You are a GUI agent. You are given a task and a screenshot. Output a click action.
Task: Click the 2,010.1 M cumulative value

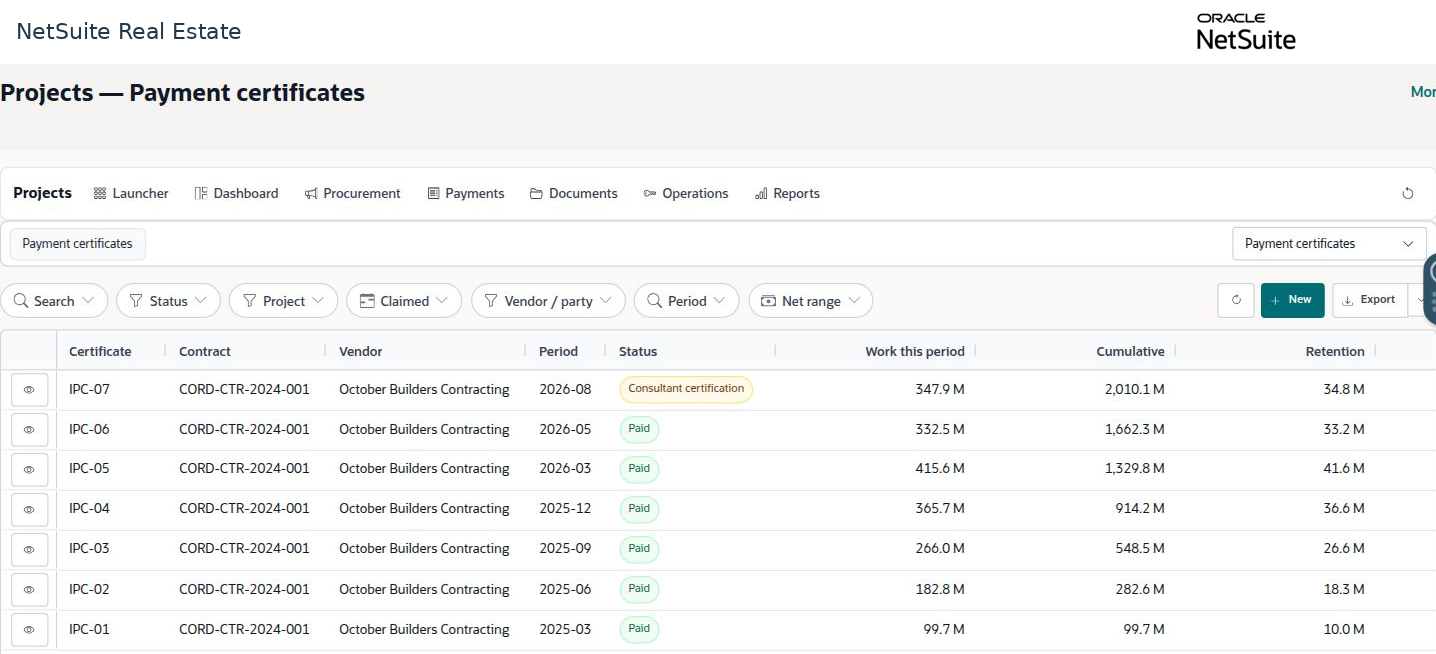pos(1135,390)
